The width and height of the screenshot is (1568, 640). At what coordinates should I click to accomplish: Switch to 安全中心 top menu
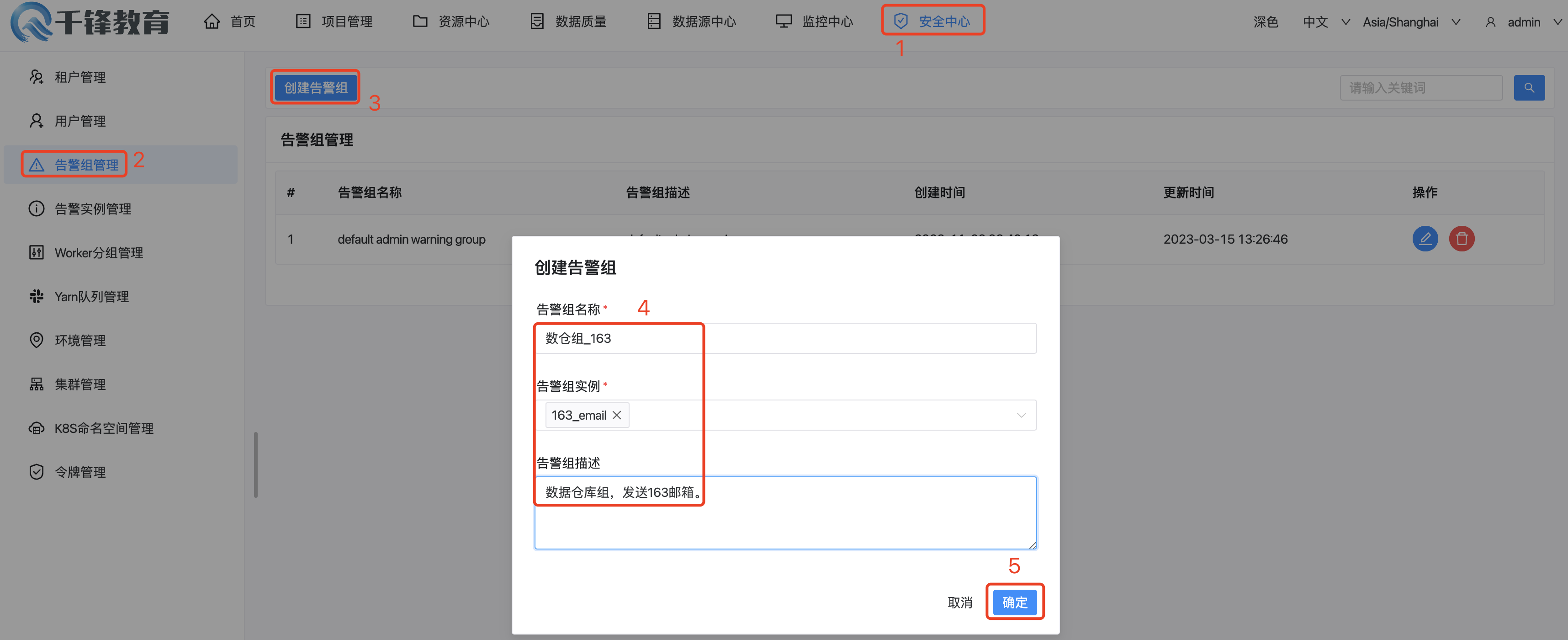932,21
